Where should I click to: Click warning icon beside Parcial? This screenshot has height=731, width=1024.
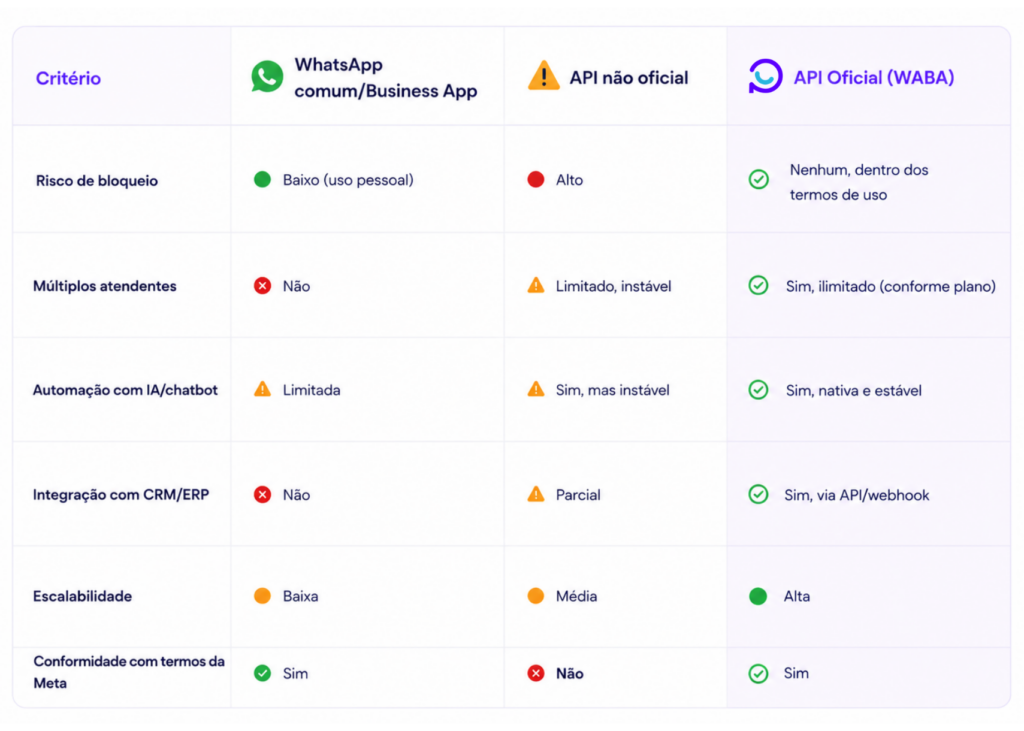click(x=536, y=494)
